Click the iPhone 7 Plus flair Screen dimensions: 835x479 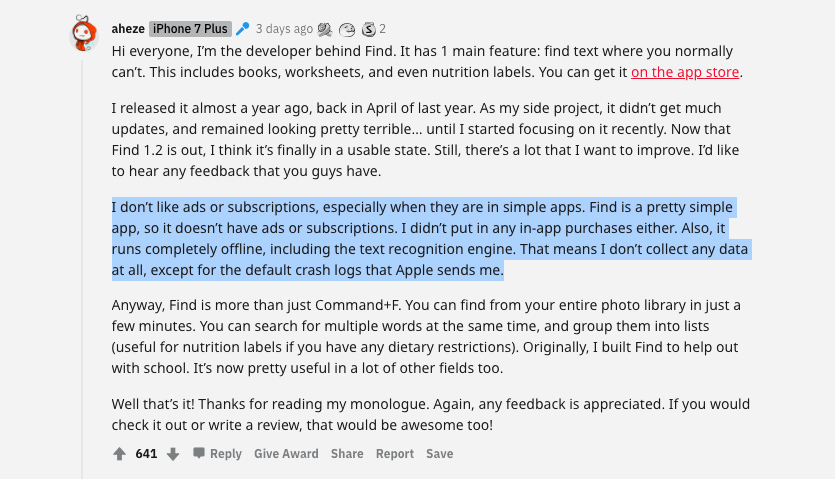coord(190,29)
